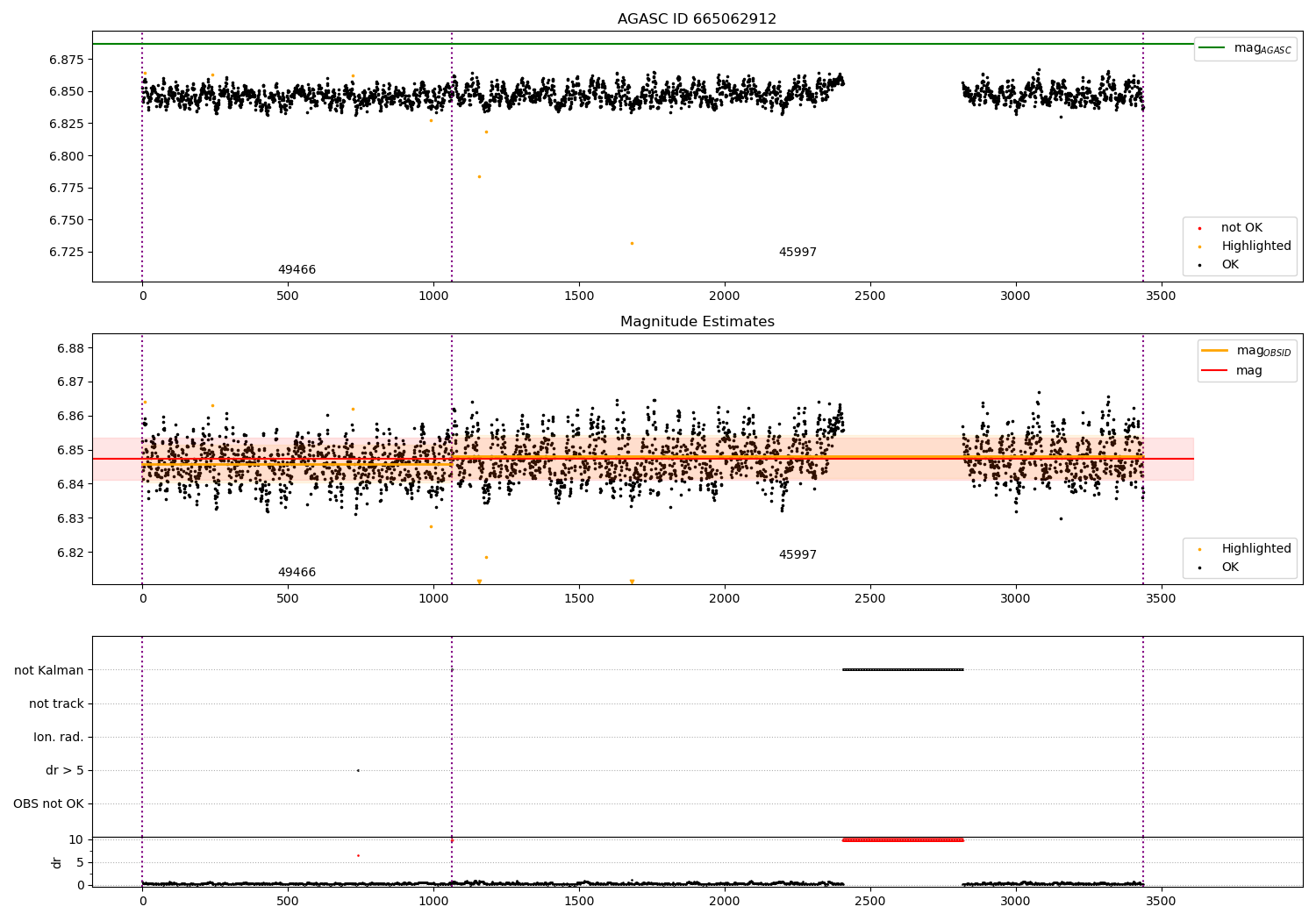Click the 49466 obsid label in top plot
This screenshot has height=921, width=1316.
point(297,270)
